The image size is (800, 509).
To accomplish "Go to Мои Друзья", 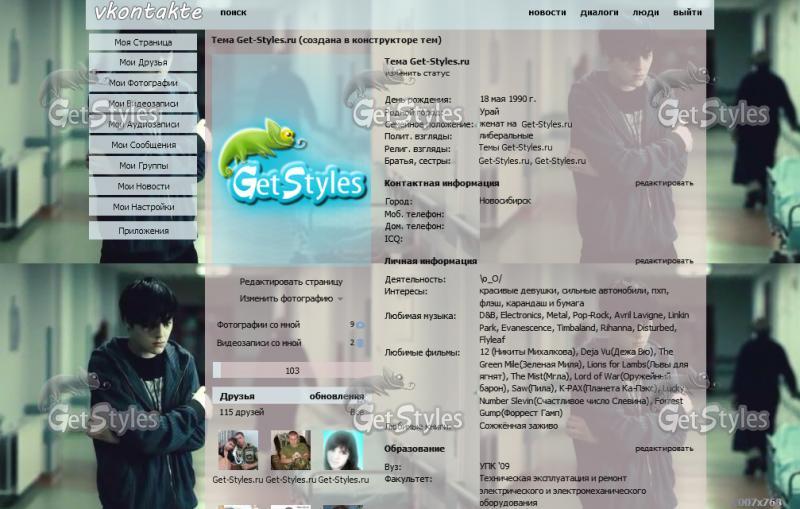I will pyautogui.click(x=143, y=63).
